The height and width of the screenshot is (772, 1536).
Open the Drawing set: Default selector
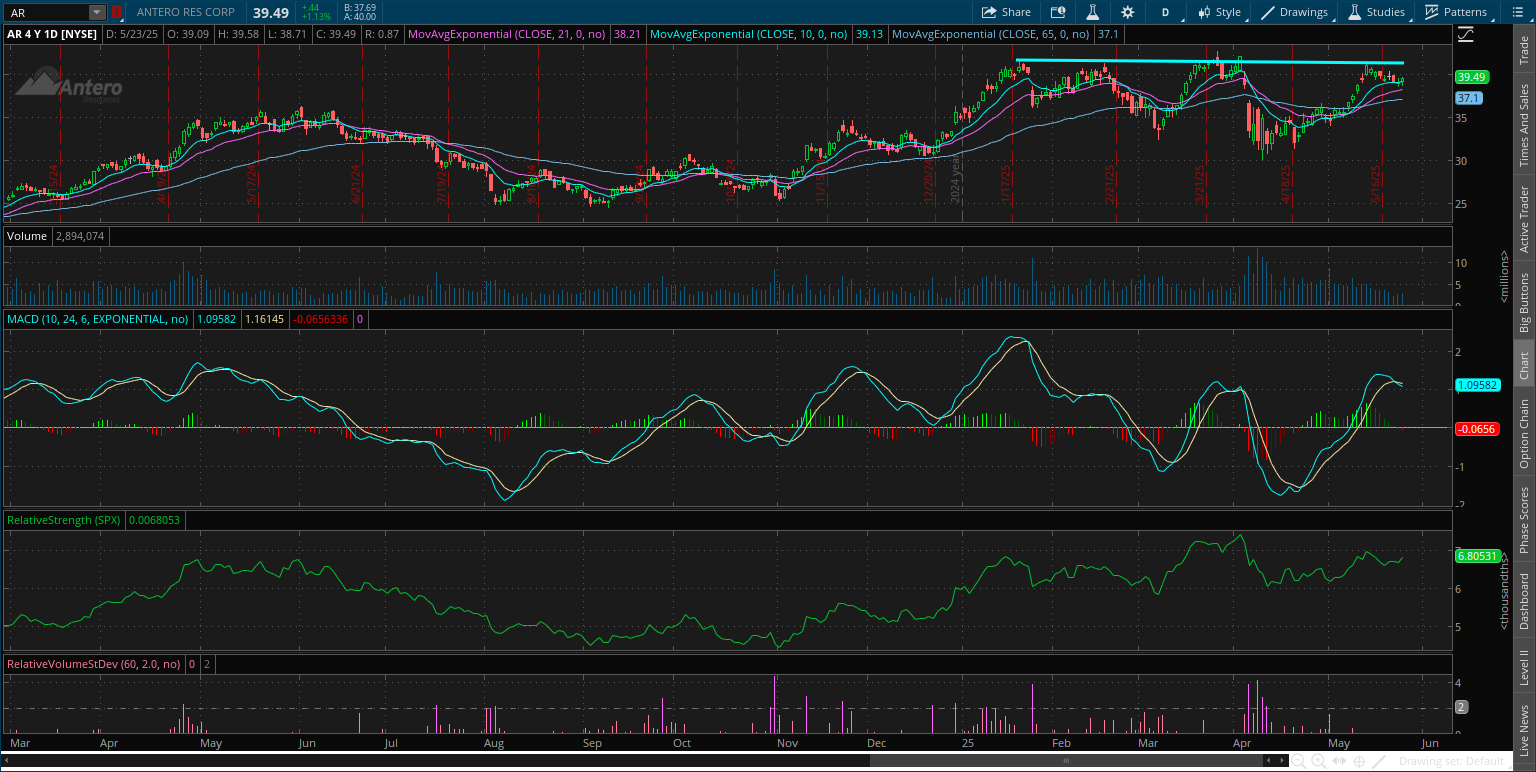click(x=1451, y=761)
